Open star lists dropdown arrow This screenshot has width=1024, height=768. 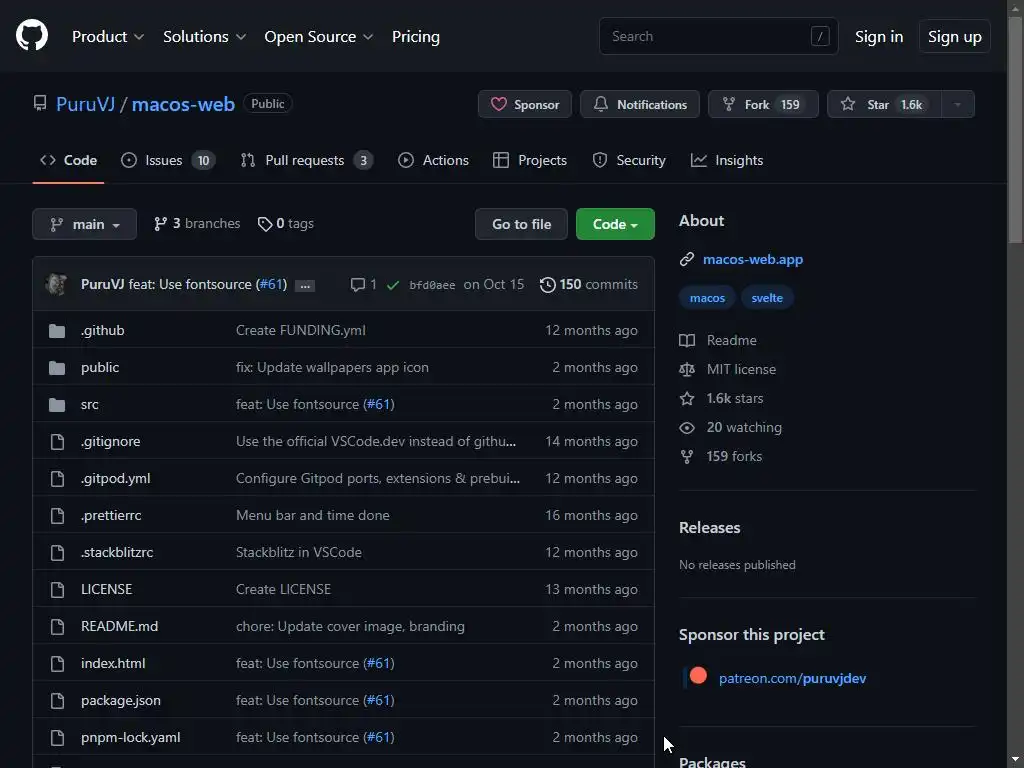pyautogui.click(x=957, y=104)
